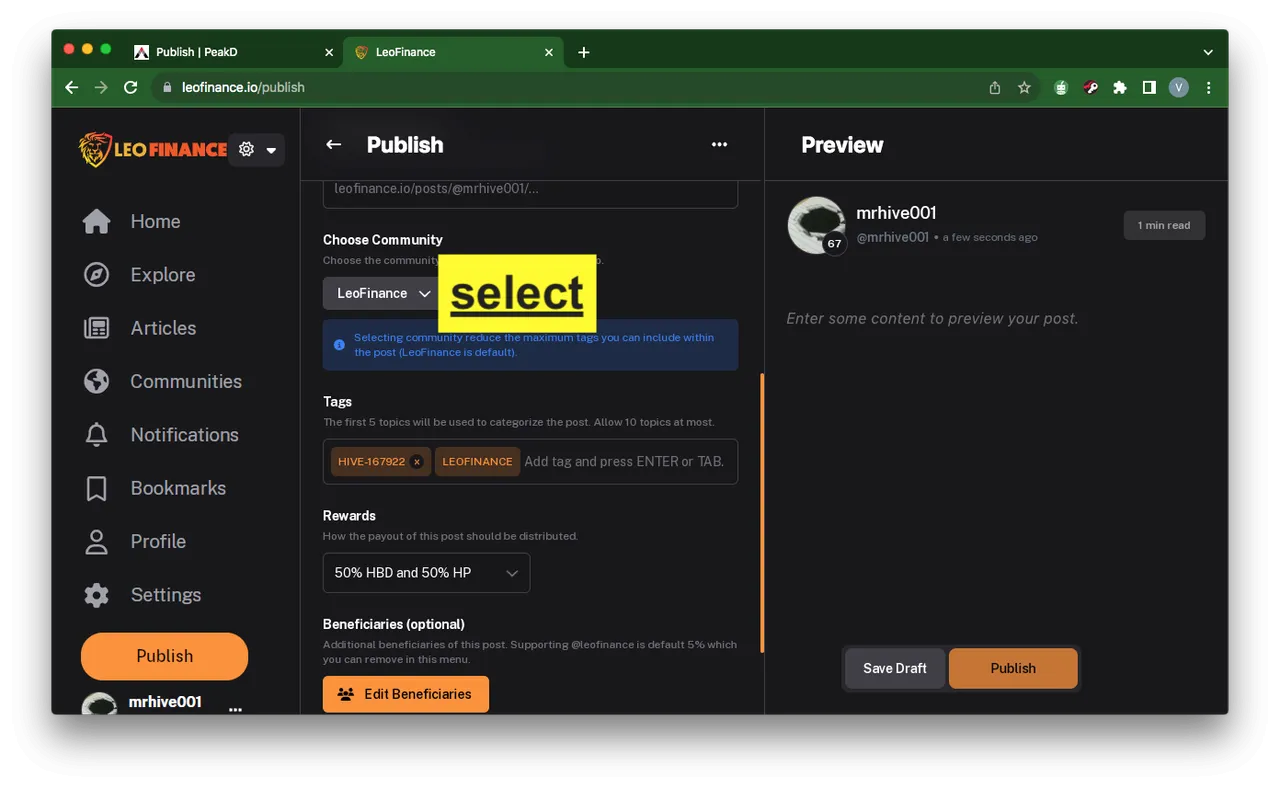The width and height of the screenshot is (1280, 788).
Task: Click the red extension icon in toolbar
Action: pyautogui.click(x=1091, y=87)
